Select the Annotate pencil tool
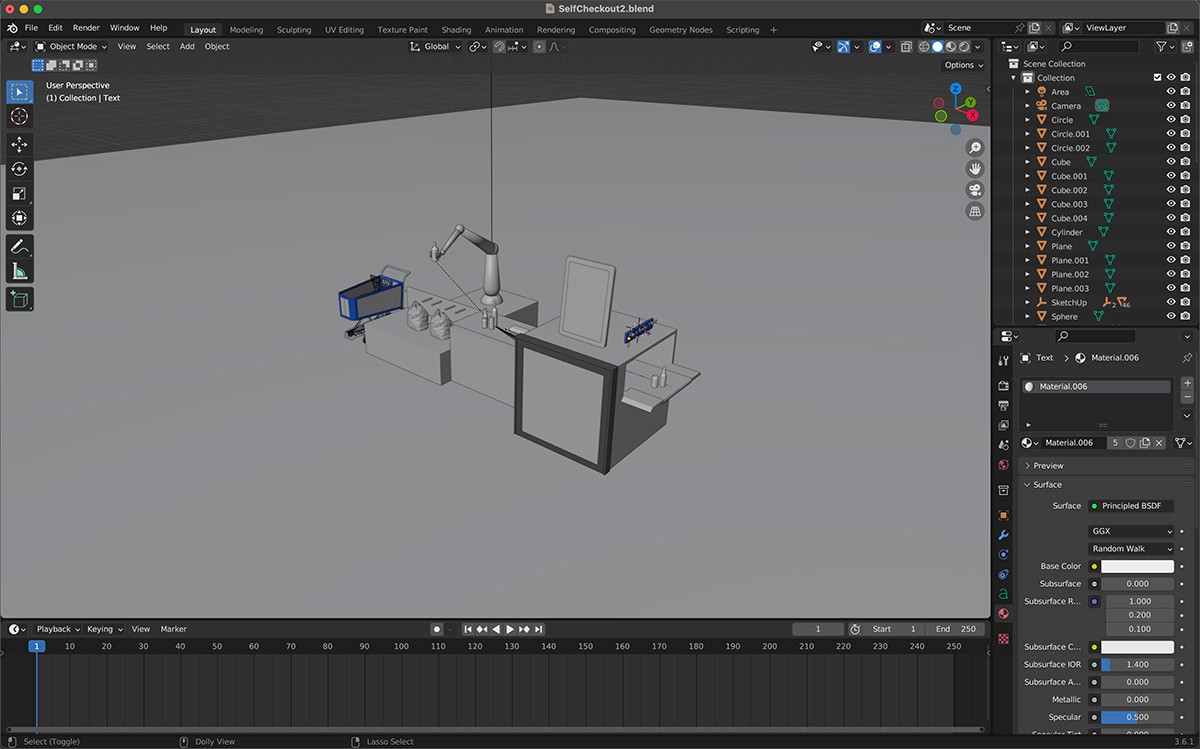The image size is (1200, 749). click(19, 246)
